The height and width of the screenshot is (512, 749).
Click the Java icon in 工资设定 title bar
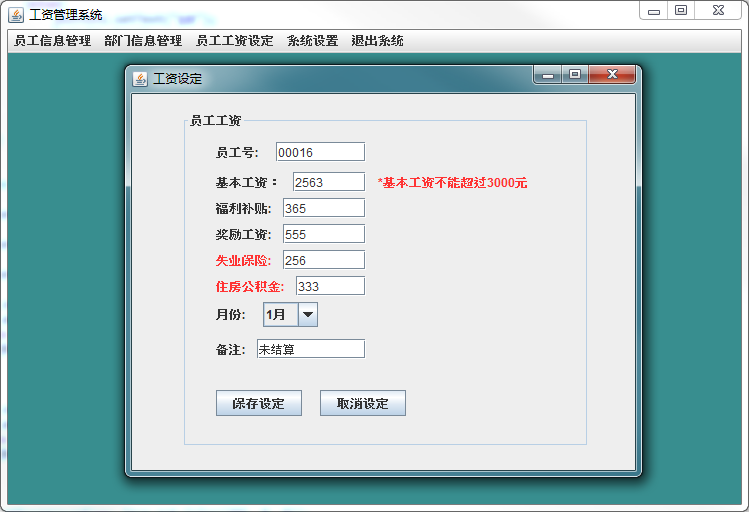(140, 79)
